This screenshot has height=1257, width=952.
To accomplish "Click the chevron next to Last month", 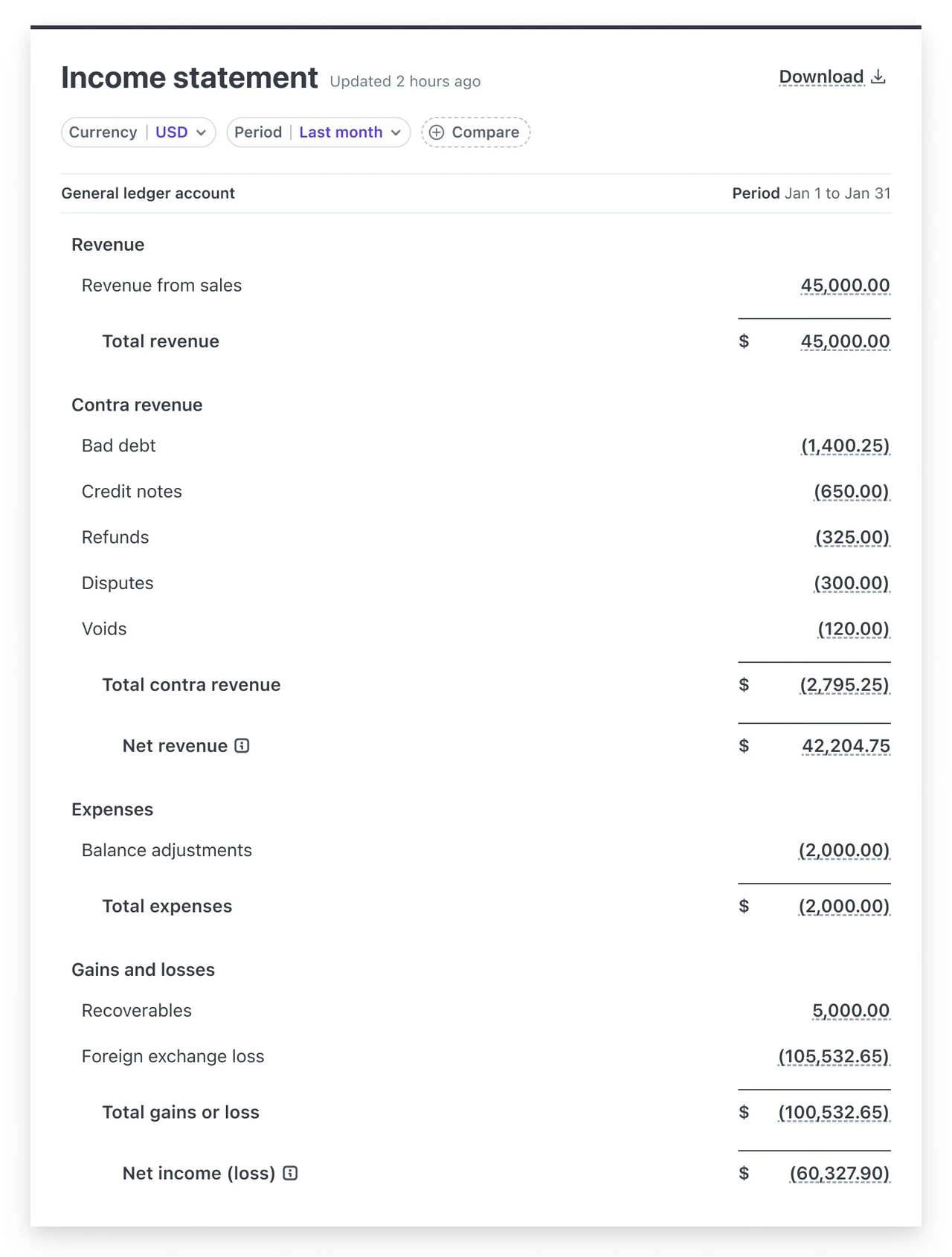I will coord(396,132).
